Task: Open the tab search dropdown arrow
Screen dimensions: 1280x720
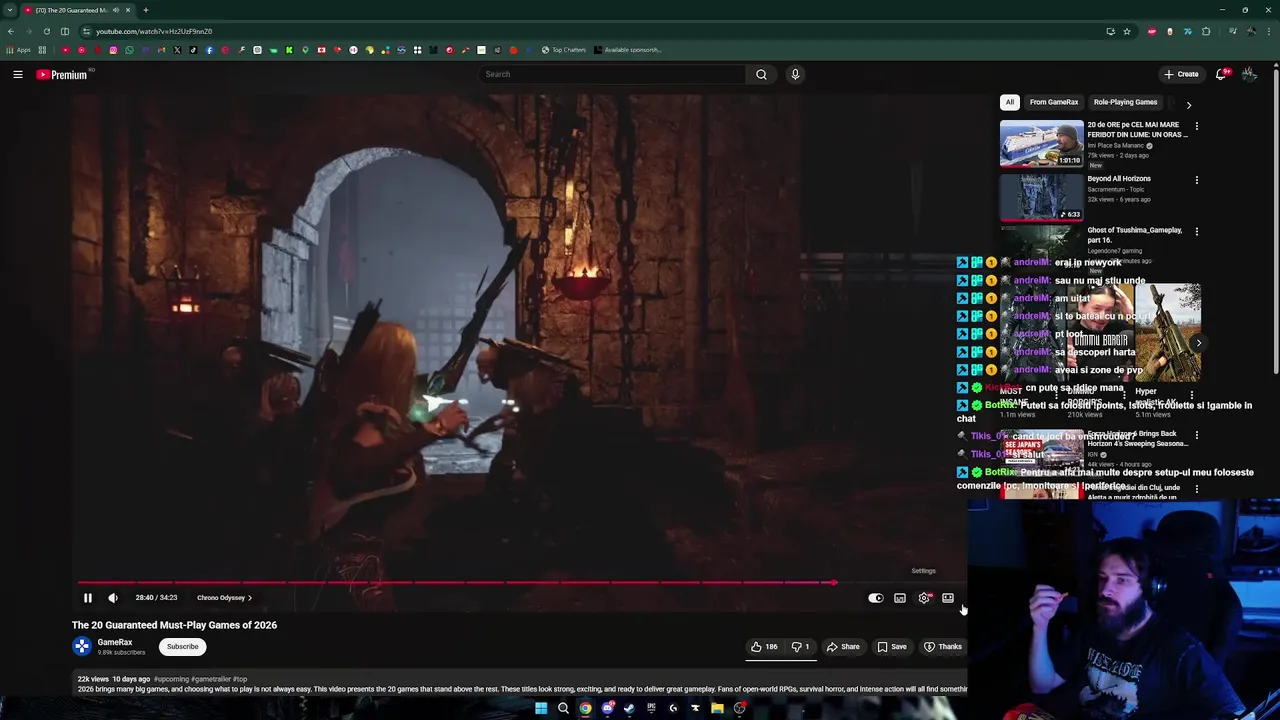Action: tap(10, 10)
